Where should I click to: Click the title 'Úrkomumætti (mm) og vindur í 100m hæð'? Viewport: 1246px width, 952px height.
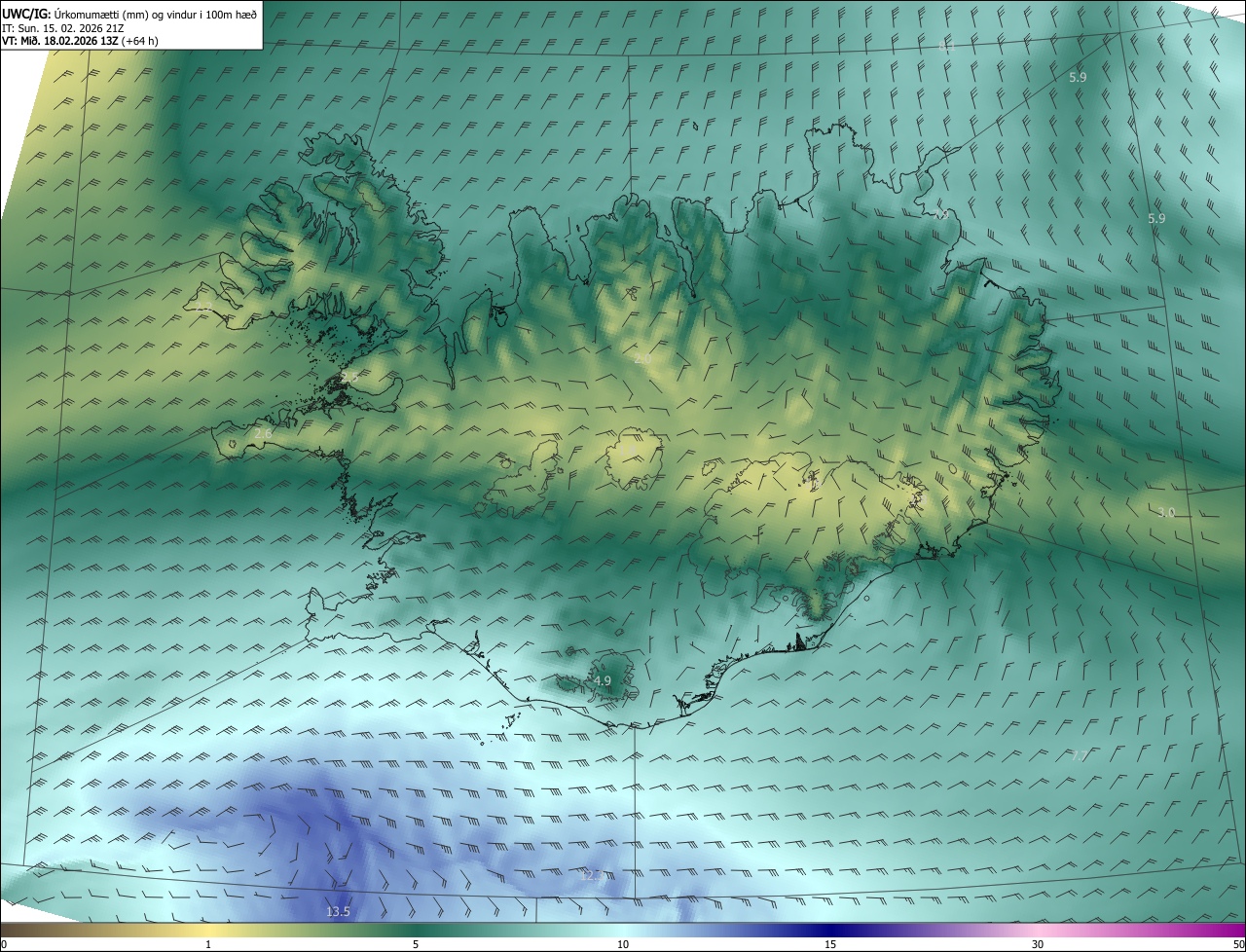[x=155, y=14]
